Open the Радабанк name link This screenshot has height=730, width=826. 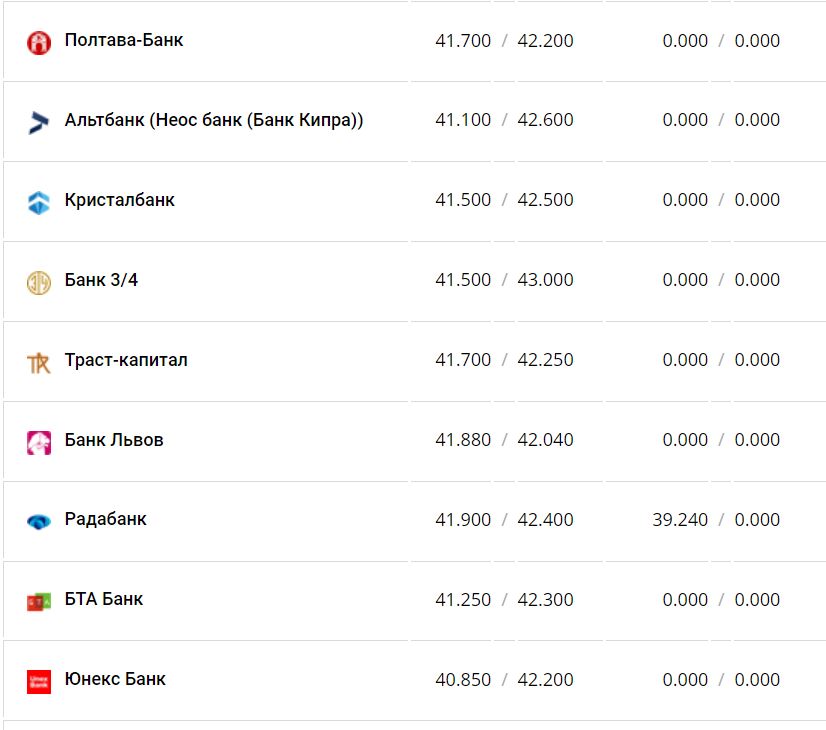[x=106, y=519]
